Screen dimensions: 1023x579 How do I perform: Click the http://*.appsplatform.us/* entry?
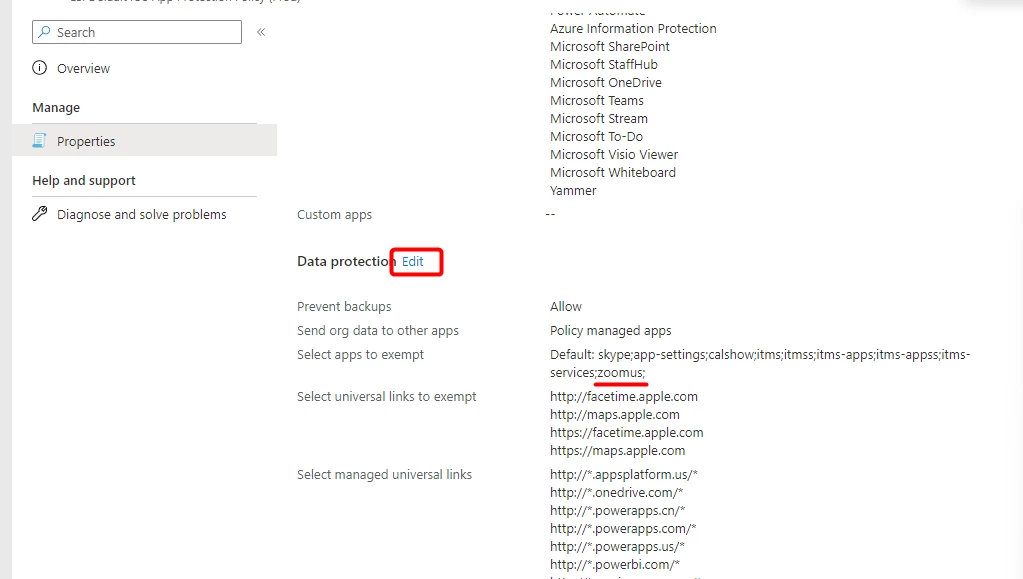point(624,475)
